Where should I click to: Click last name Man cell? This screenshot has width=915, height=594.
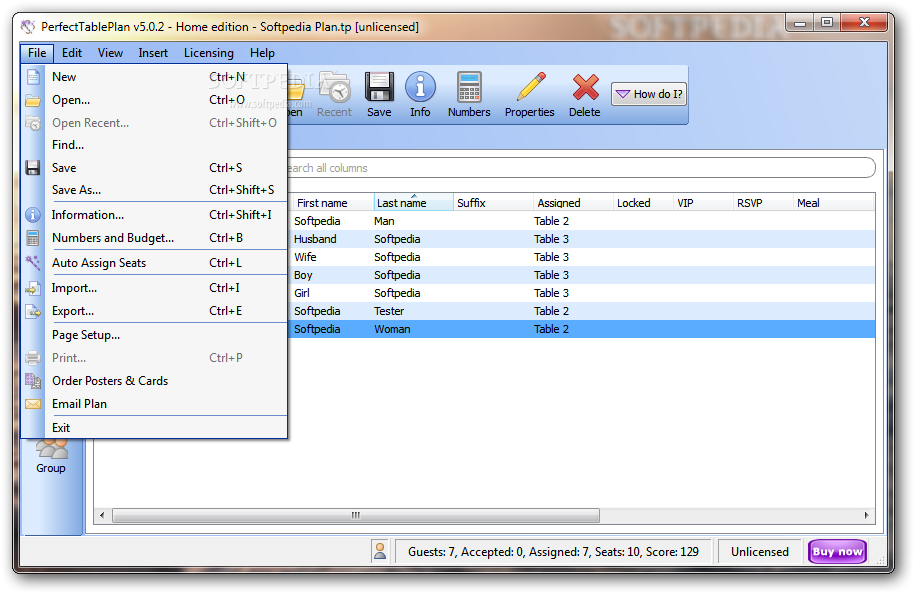pos(385,222)
